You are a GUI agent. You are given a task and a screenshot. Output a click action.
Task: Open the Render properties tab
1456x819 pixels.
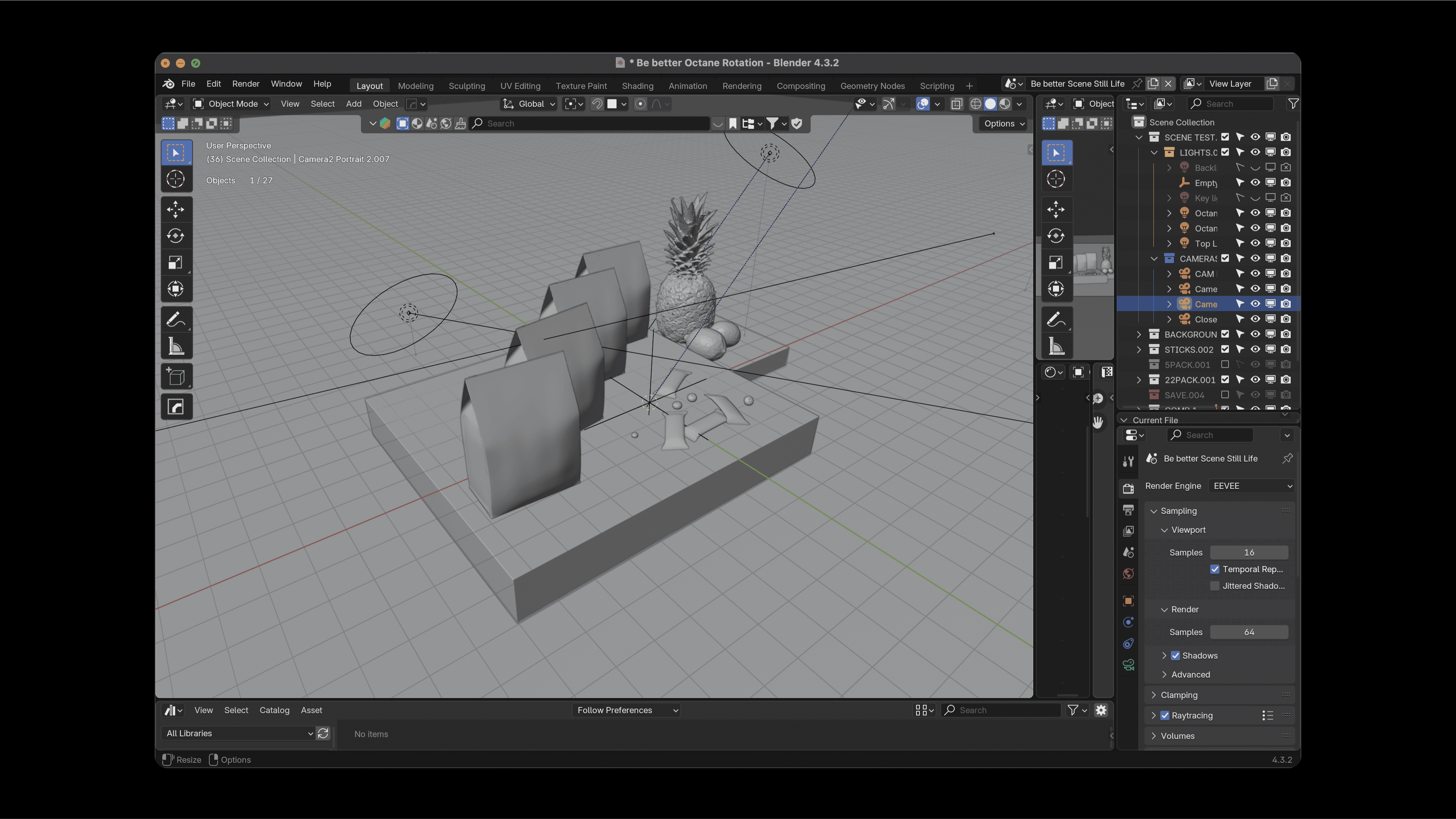coord(1128,489)
